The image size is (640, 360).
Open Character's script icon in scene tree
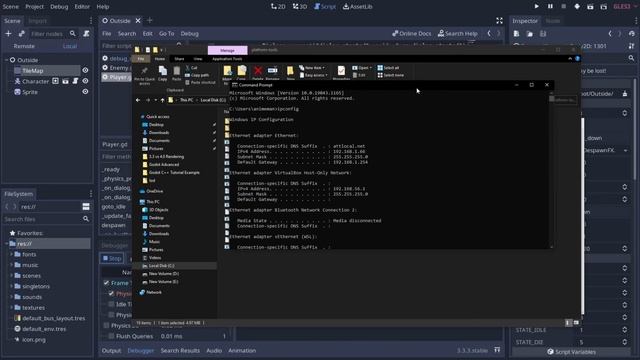coord(76,81)
